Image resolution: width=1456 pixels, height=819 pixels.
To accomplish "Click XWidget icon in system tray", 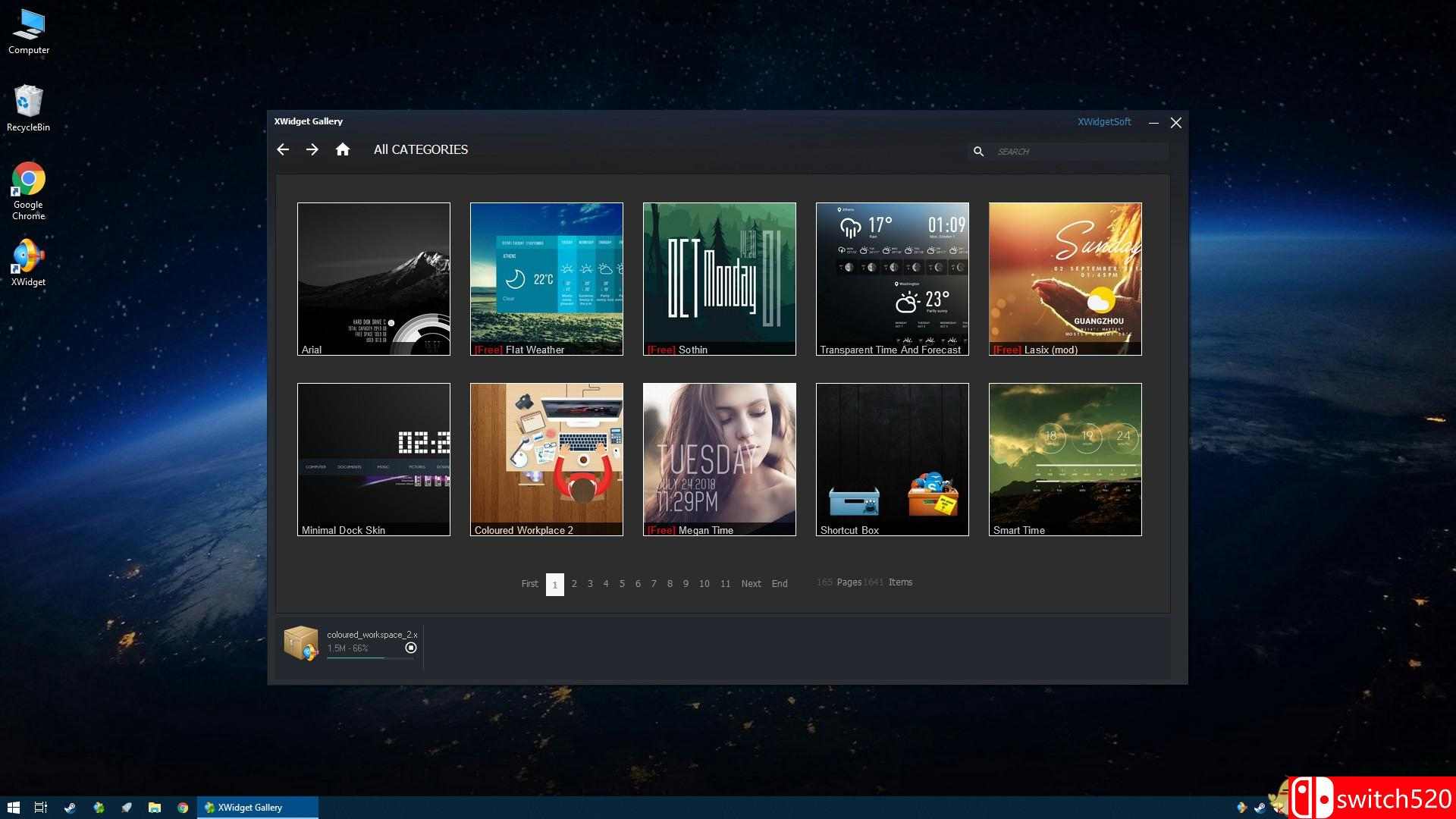I will pyautogui.click(x=1241, y=808).
